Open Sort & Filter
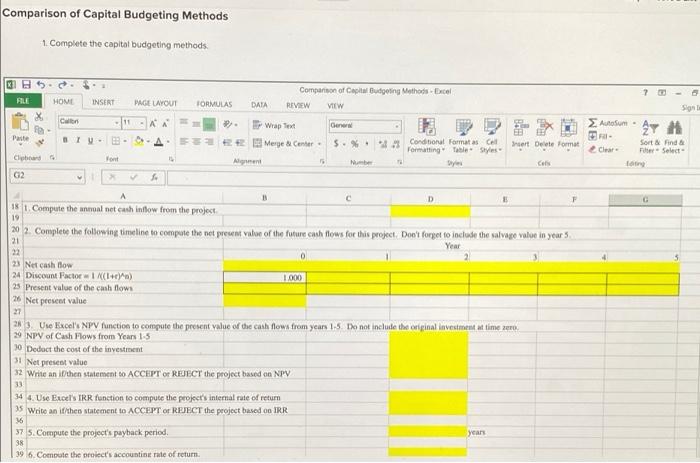 point(649,137)
